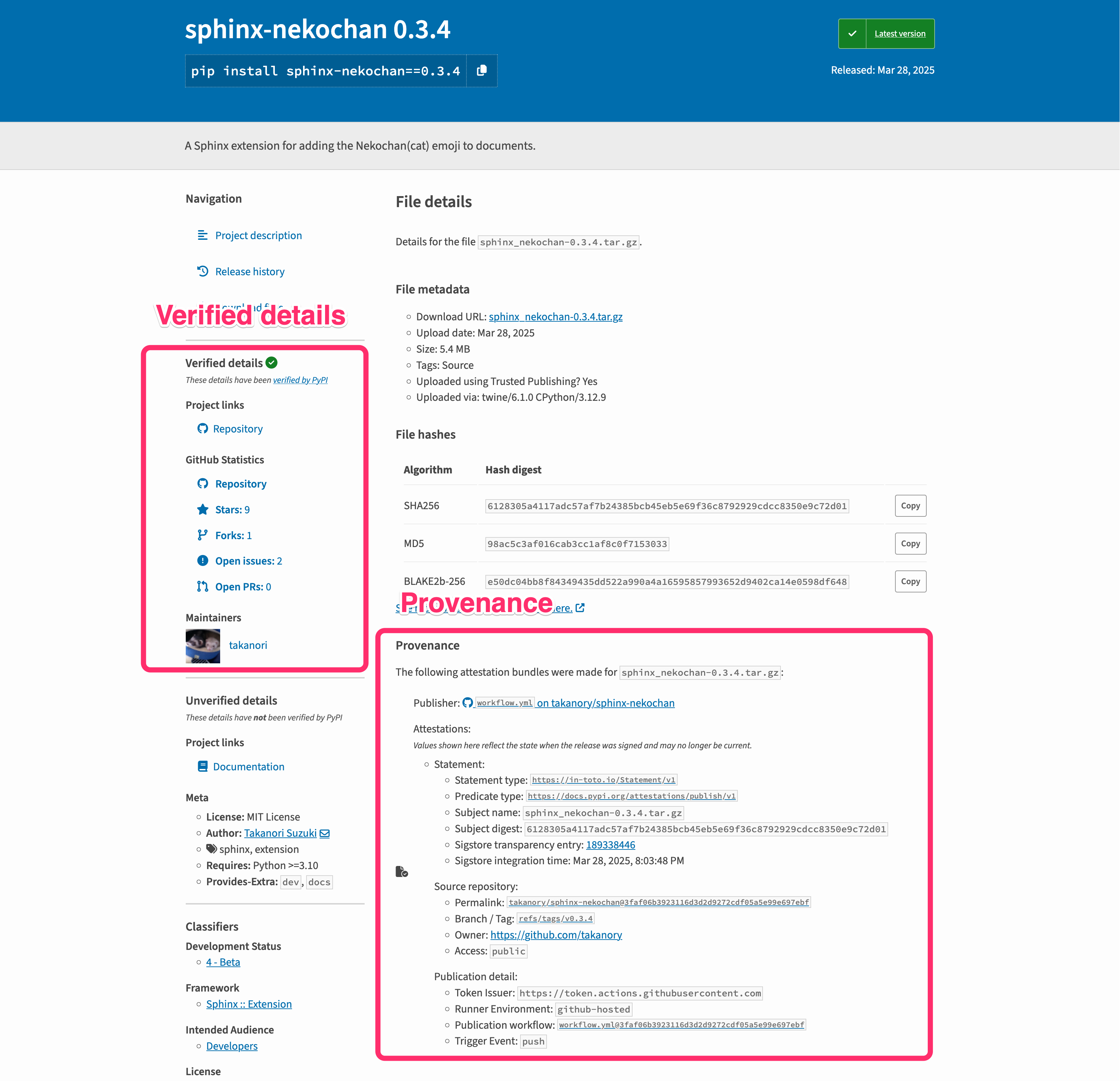
Task: Open the verified by PyPI link
Action: (300, 380)
